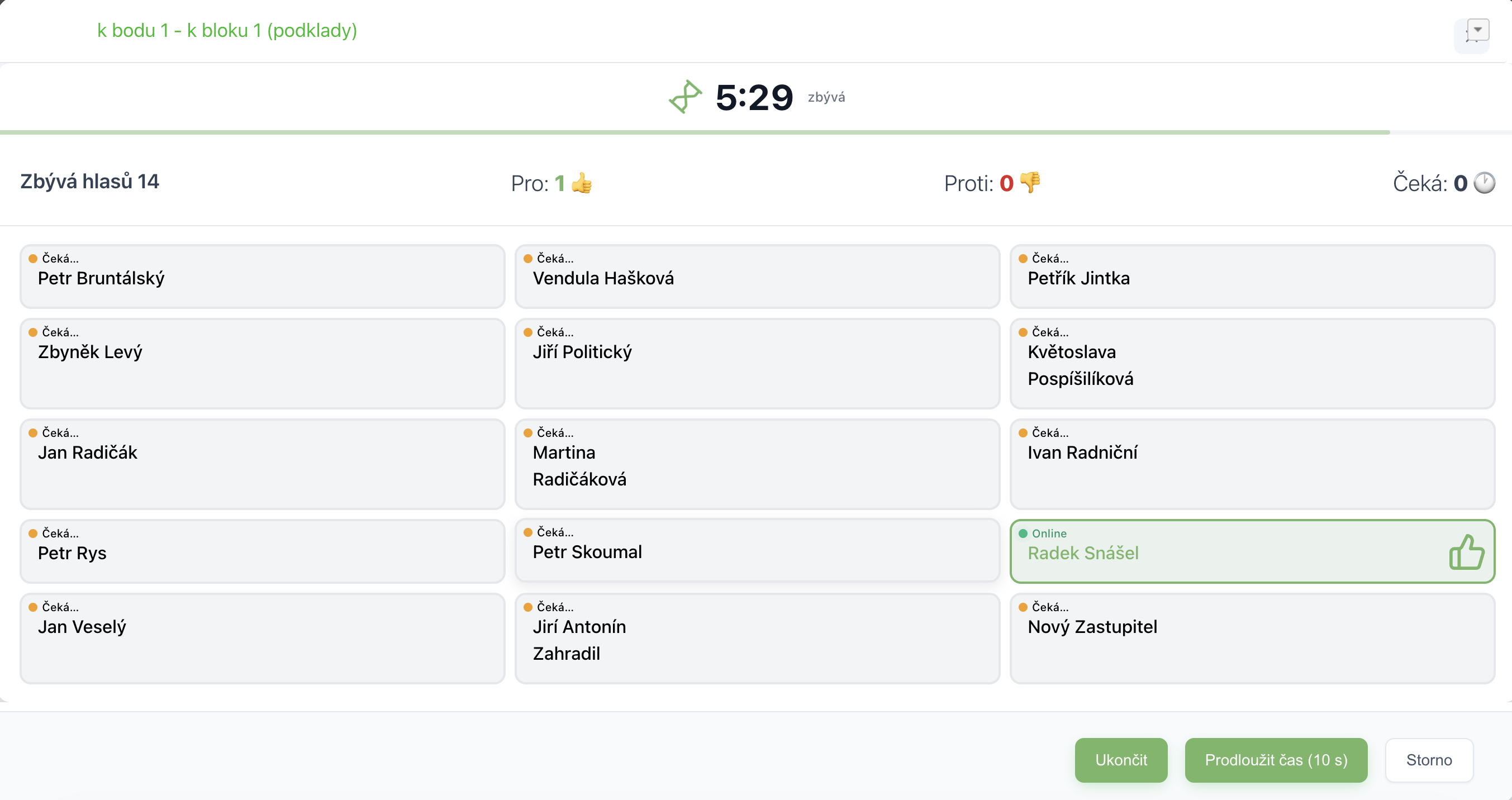Click orange status dot on Nový Zastupitel card
This screenshot has width=1512, height=800.
click(1023, 607)
